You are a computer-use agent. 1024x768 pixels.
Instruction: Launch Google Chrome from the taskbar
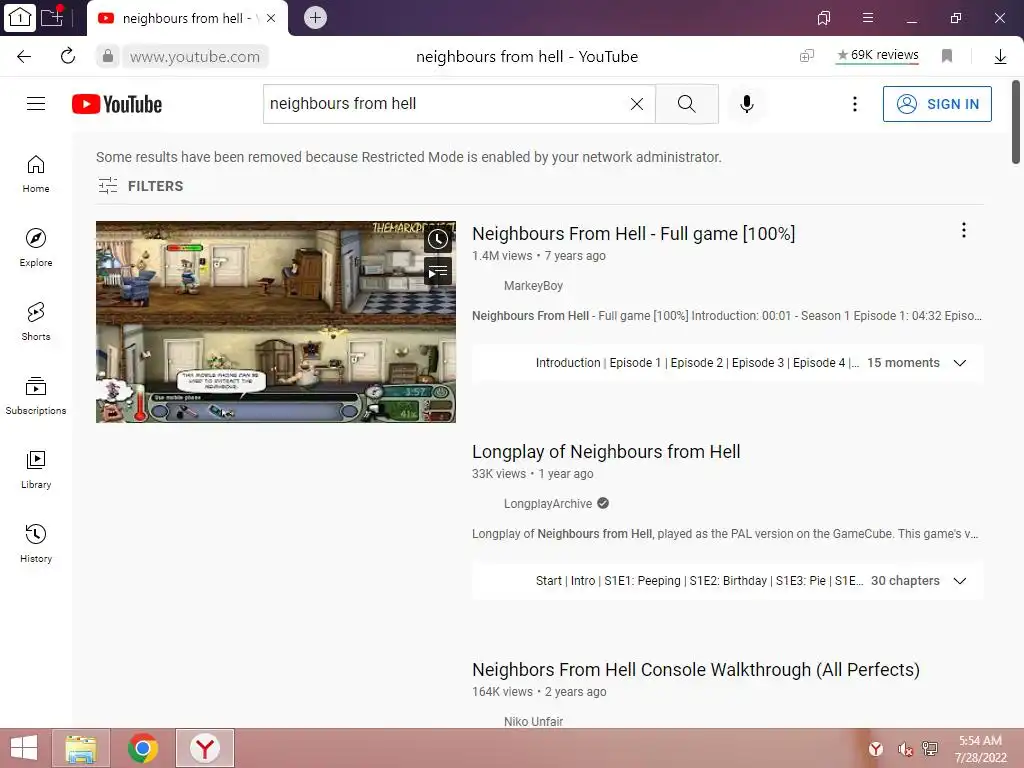(x=142, y=748)
